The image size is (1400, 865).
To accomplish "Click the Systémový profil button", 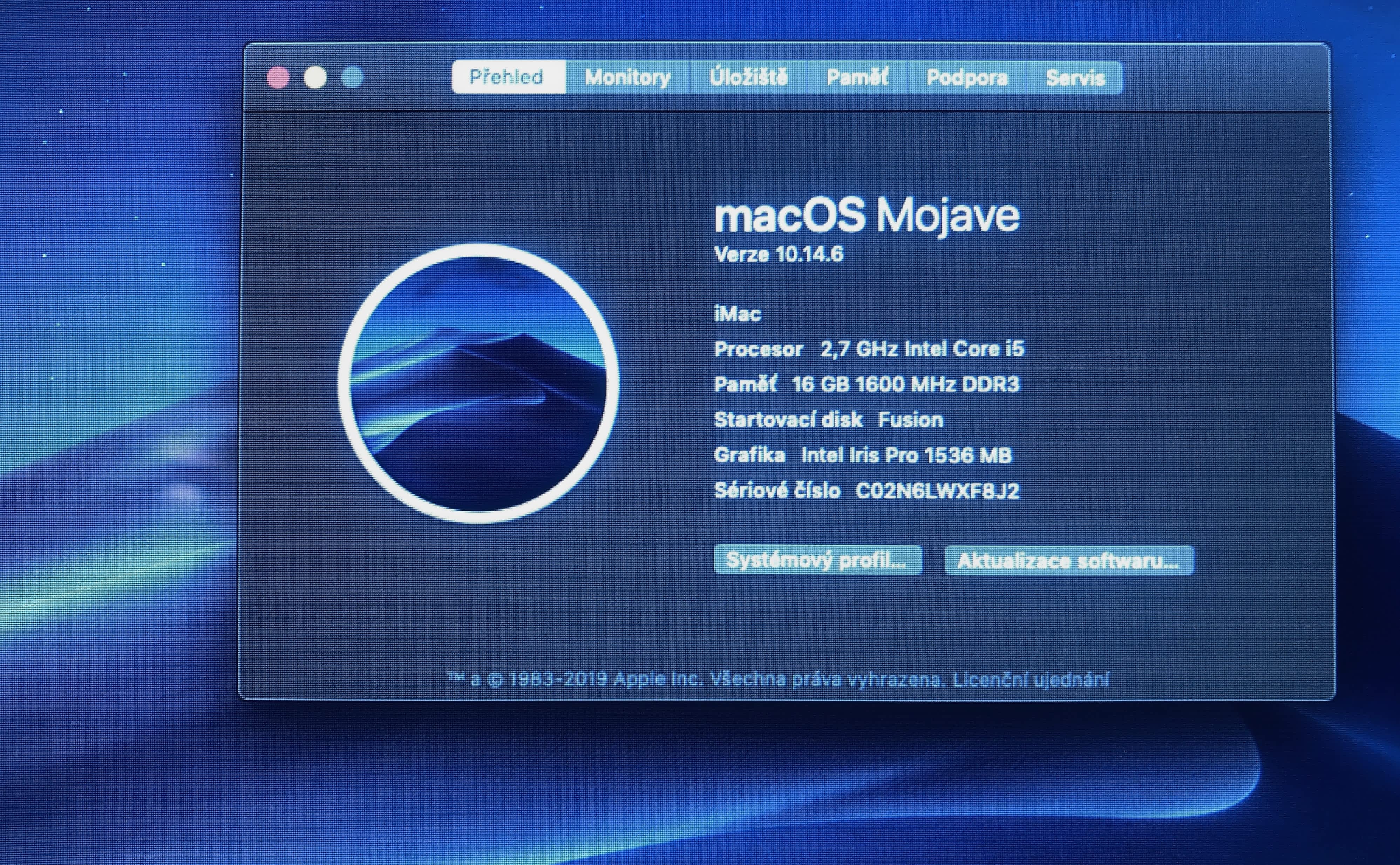I will click(817, 560).
